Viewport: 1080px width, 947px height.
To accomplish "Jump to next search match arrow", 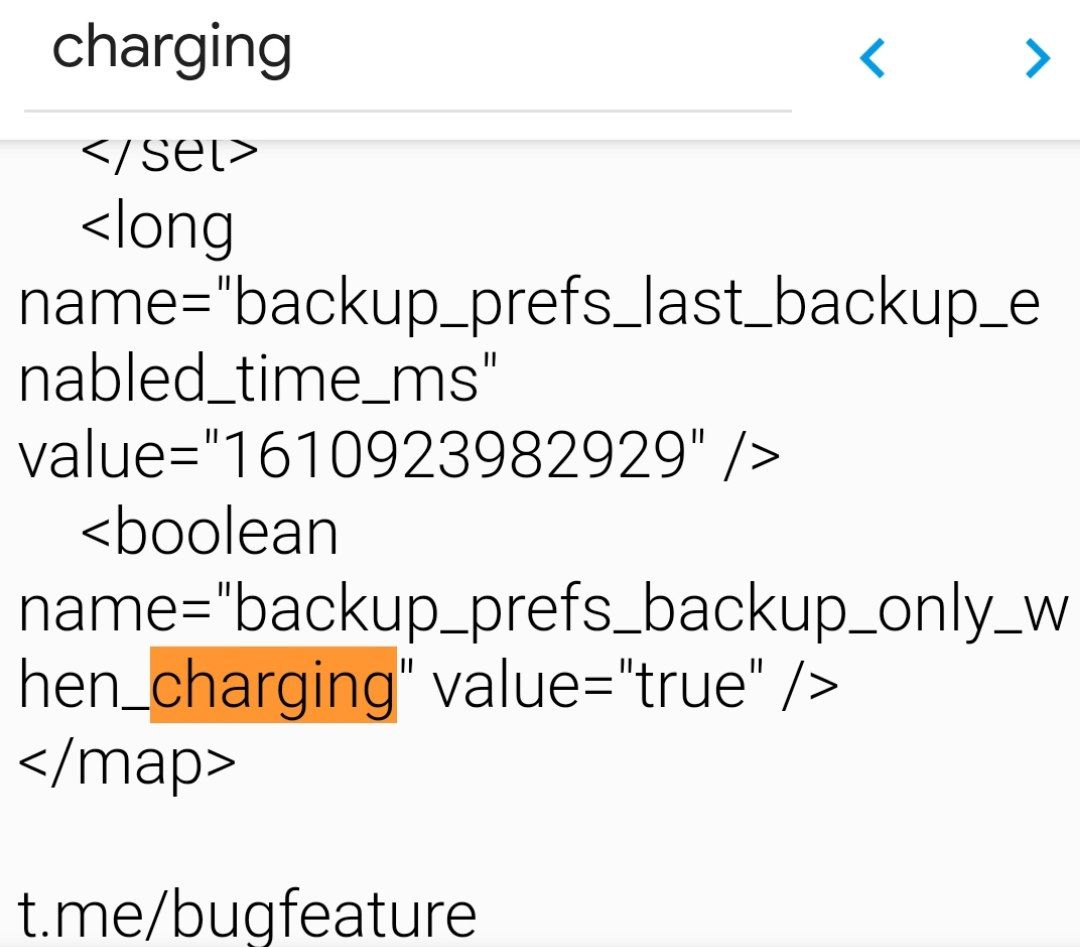I will click(1038, 59).
